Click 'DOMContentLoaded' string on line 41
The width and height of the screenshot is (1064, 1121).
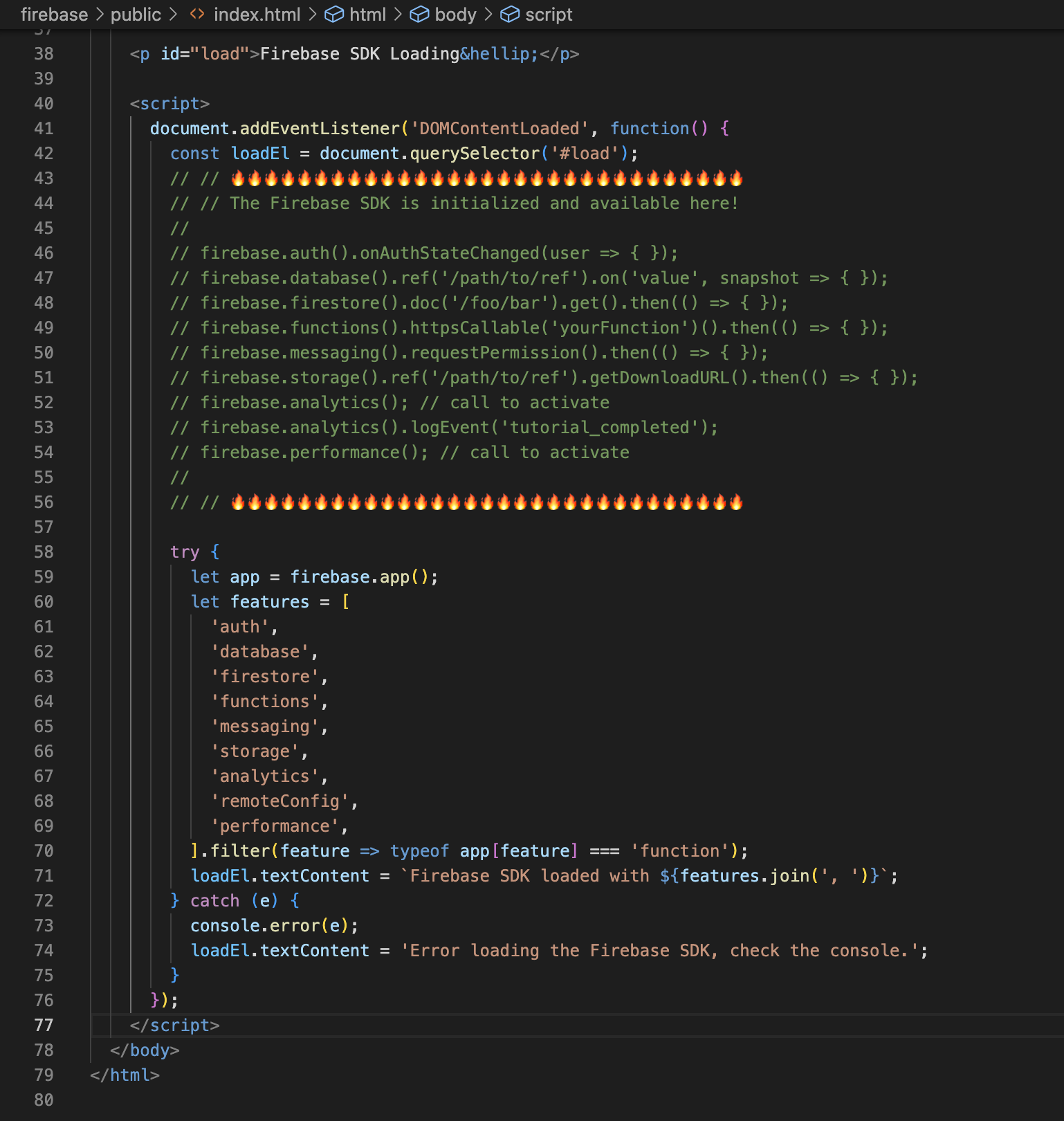pyautogui.click(x=499, y=129)
